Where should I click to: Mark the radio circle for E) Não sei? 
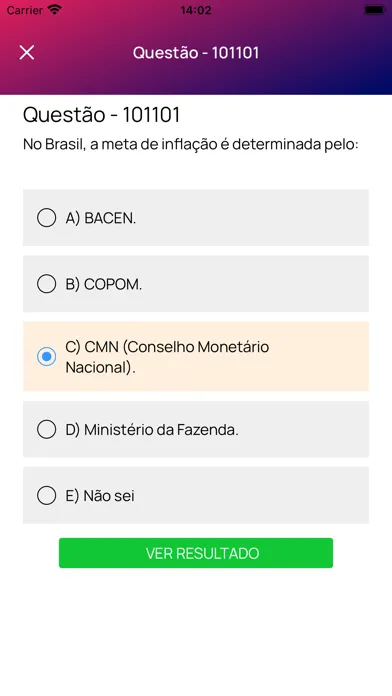(x=47, y=495)
